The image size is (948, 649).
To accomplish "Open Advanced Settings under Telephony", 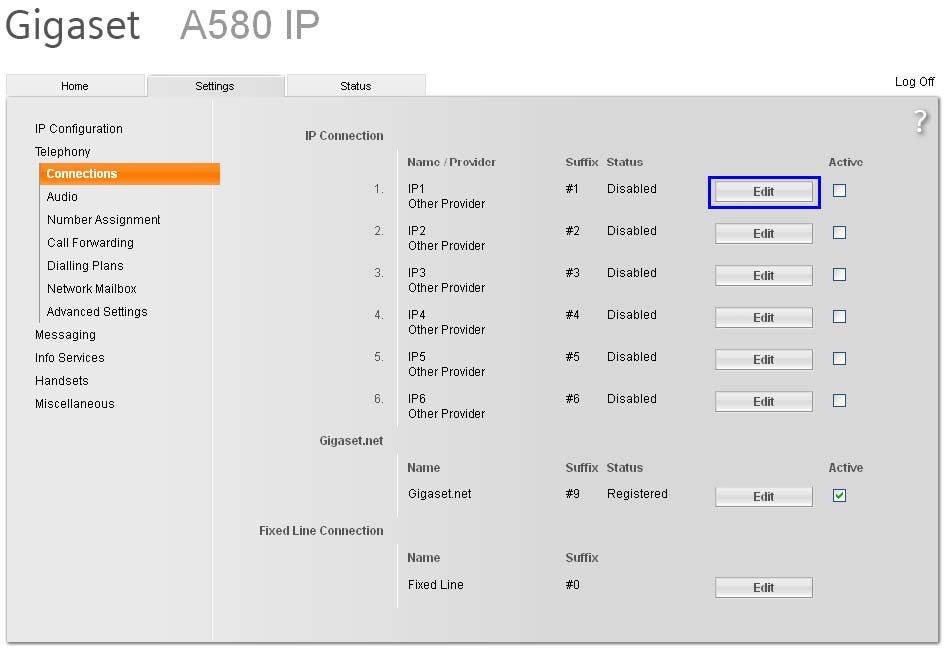I will click(97, 311).
